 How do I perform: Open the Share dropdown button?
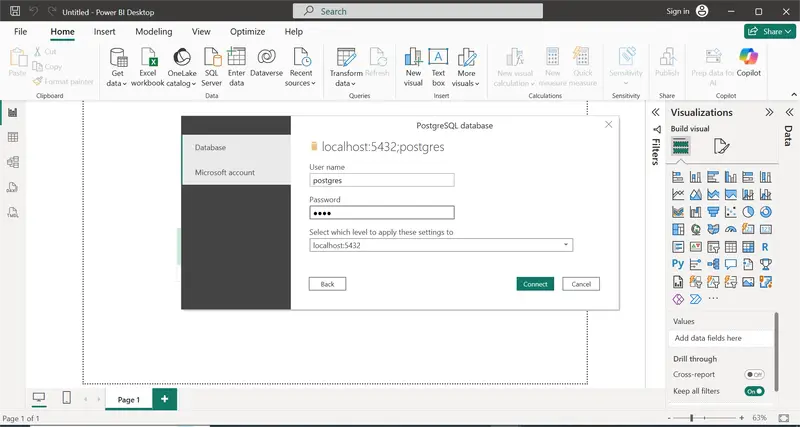point(769,31)
